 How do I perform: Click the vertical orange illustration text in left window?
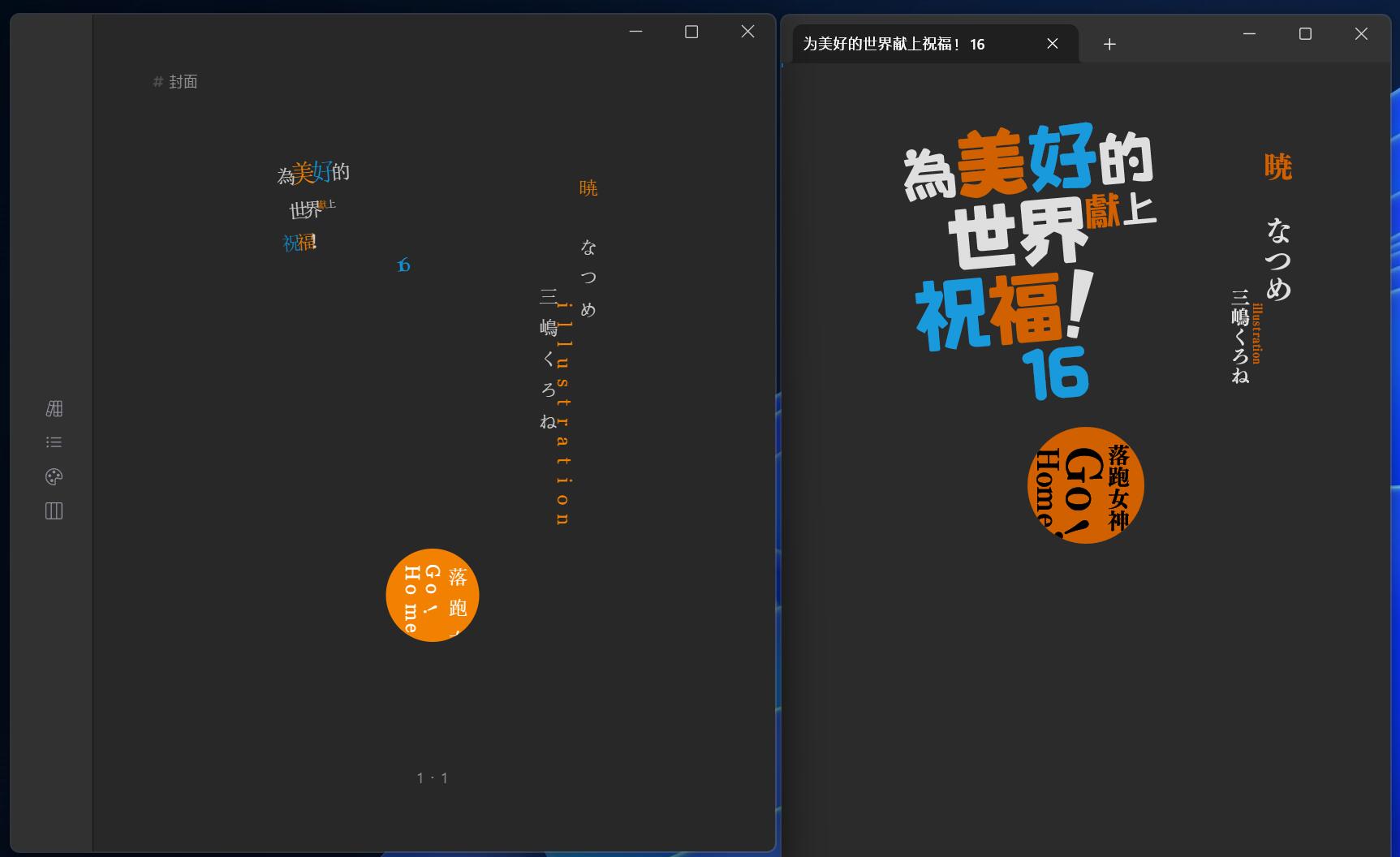[x=563, y=414]
